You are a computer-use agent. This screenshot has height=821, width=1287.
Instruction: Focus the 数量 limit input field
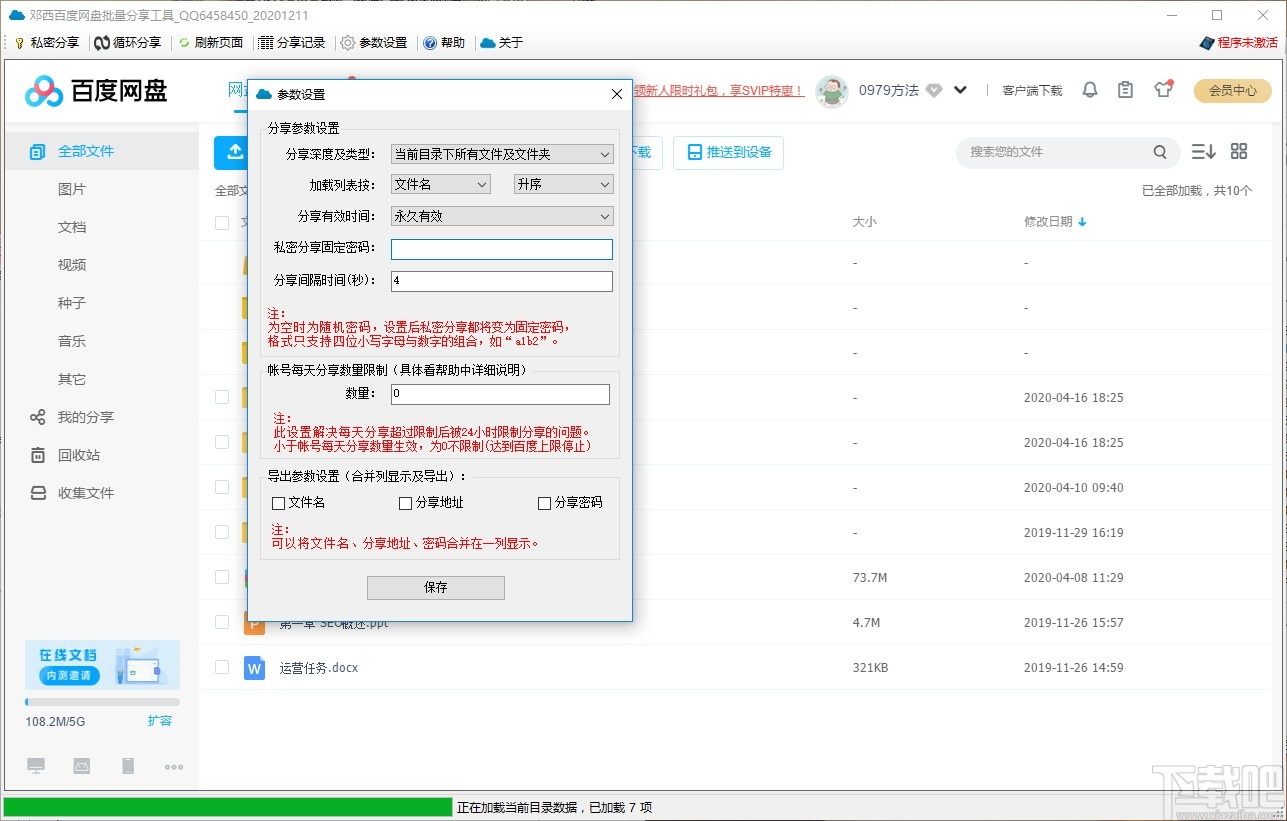pos(500,394)
